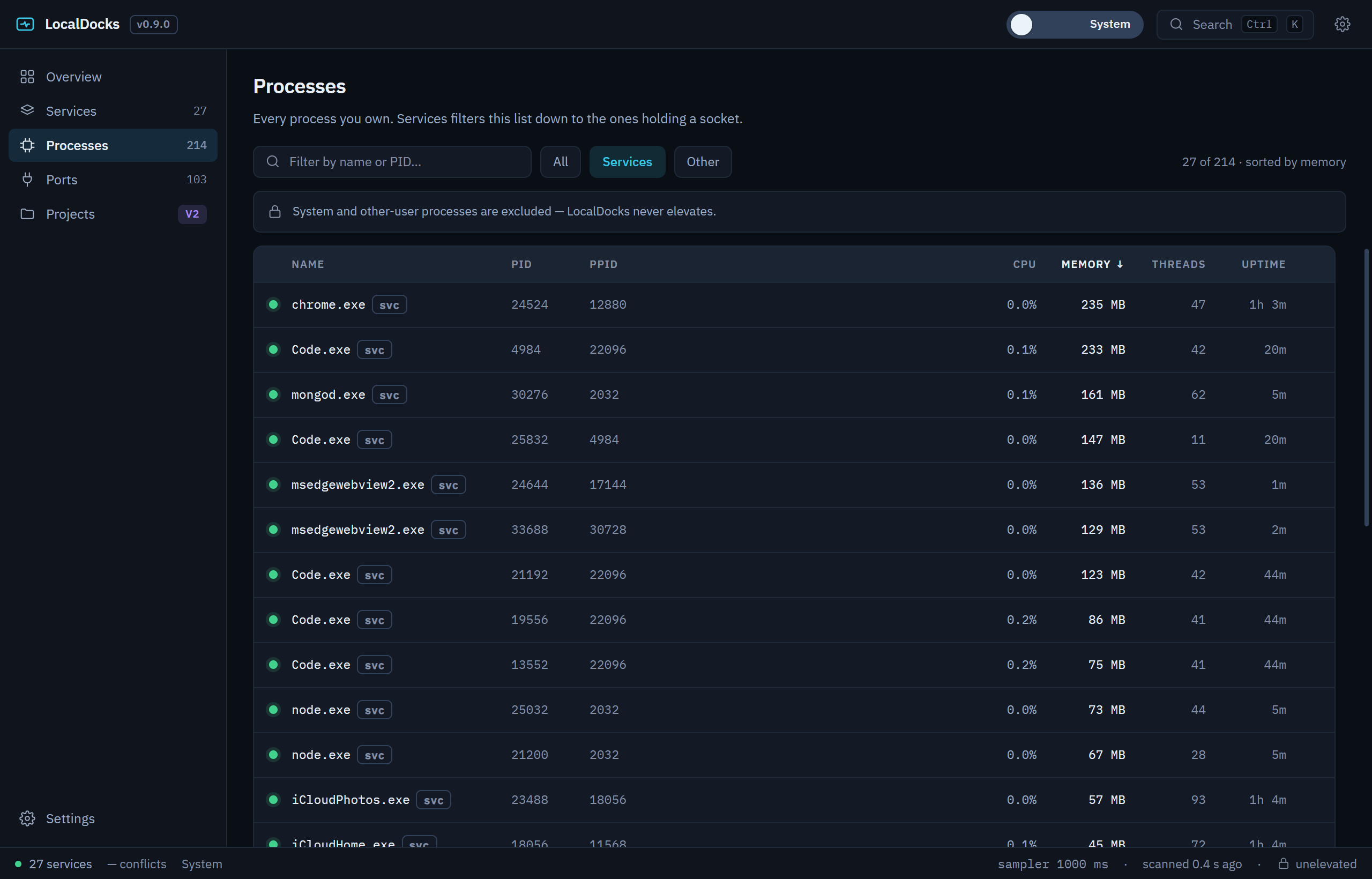Click the 'sampler 1000 ms' status text
The height and width of the screenshot is (879, 1372).
[x=1053, y=863]
